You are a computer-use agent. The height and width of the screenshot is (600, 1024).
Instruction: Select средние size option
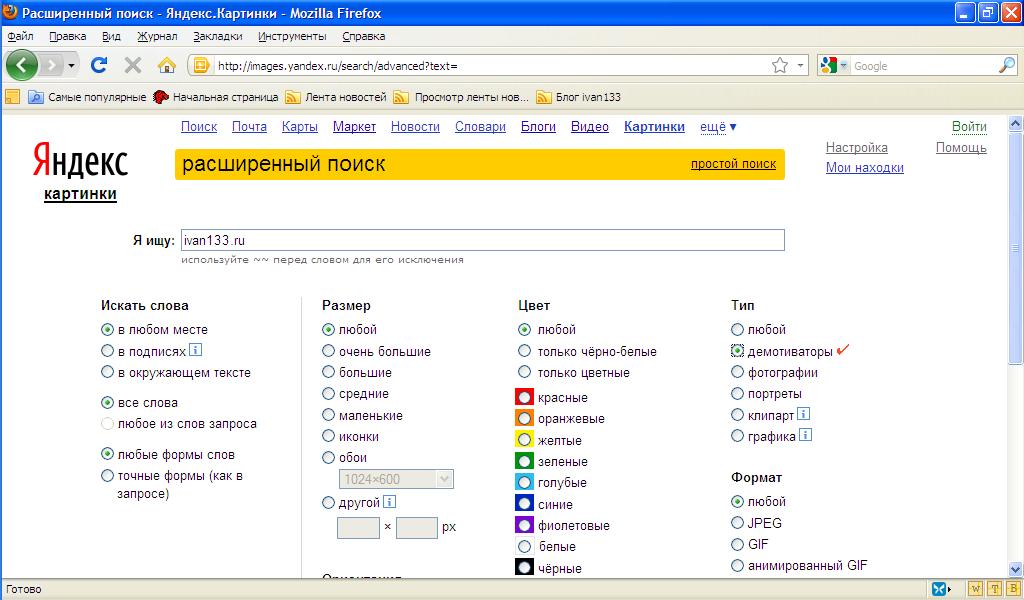point(328,394)
